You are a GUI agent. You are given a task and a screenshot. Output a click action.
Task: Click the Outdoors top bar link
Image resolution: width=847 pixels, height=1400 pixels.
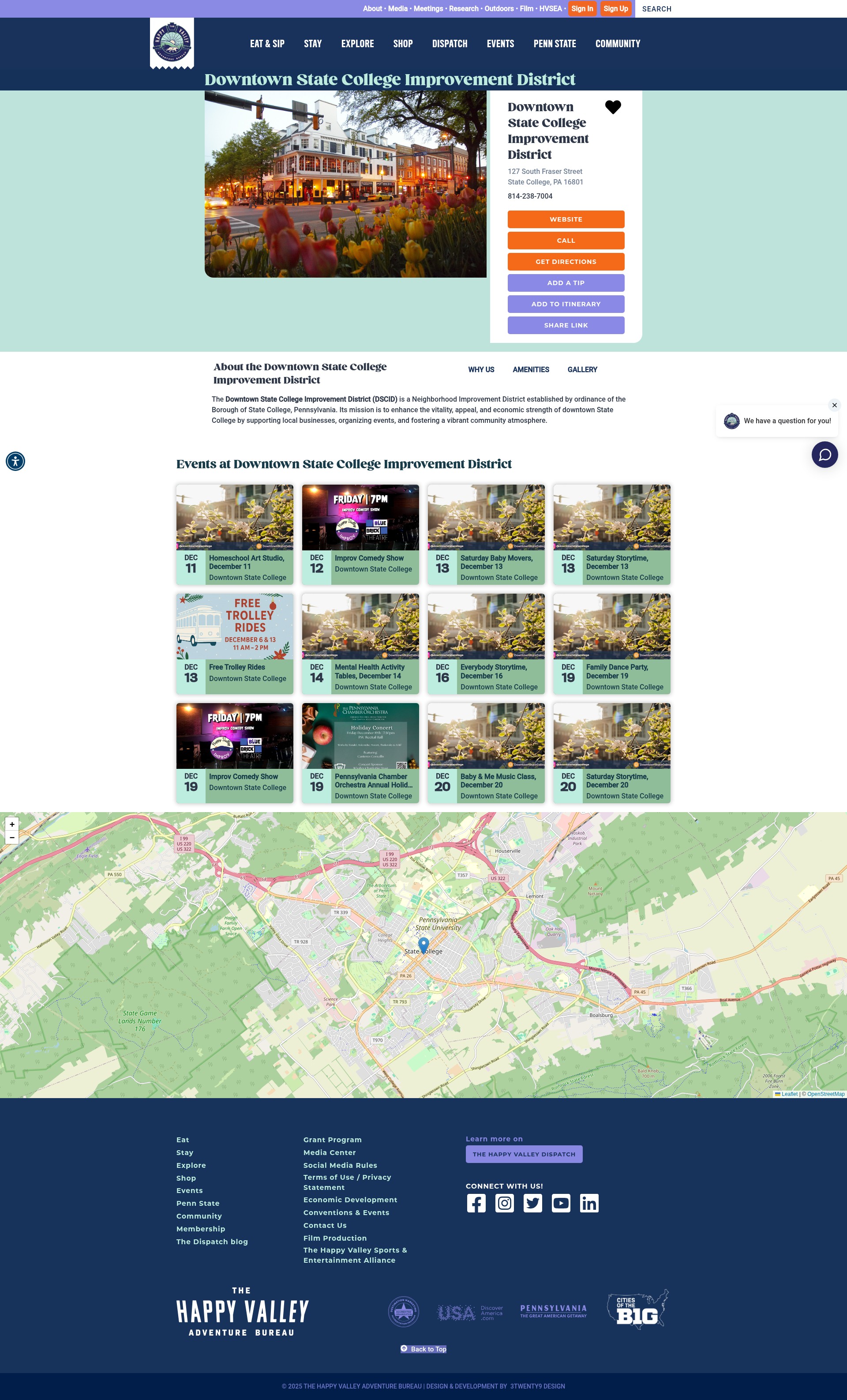pyautogui.click(x=499, y=8)
